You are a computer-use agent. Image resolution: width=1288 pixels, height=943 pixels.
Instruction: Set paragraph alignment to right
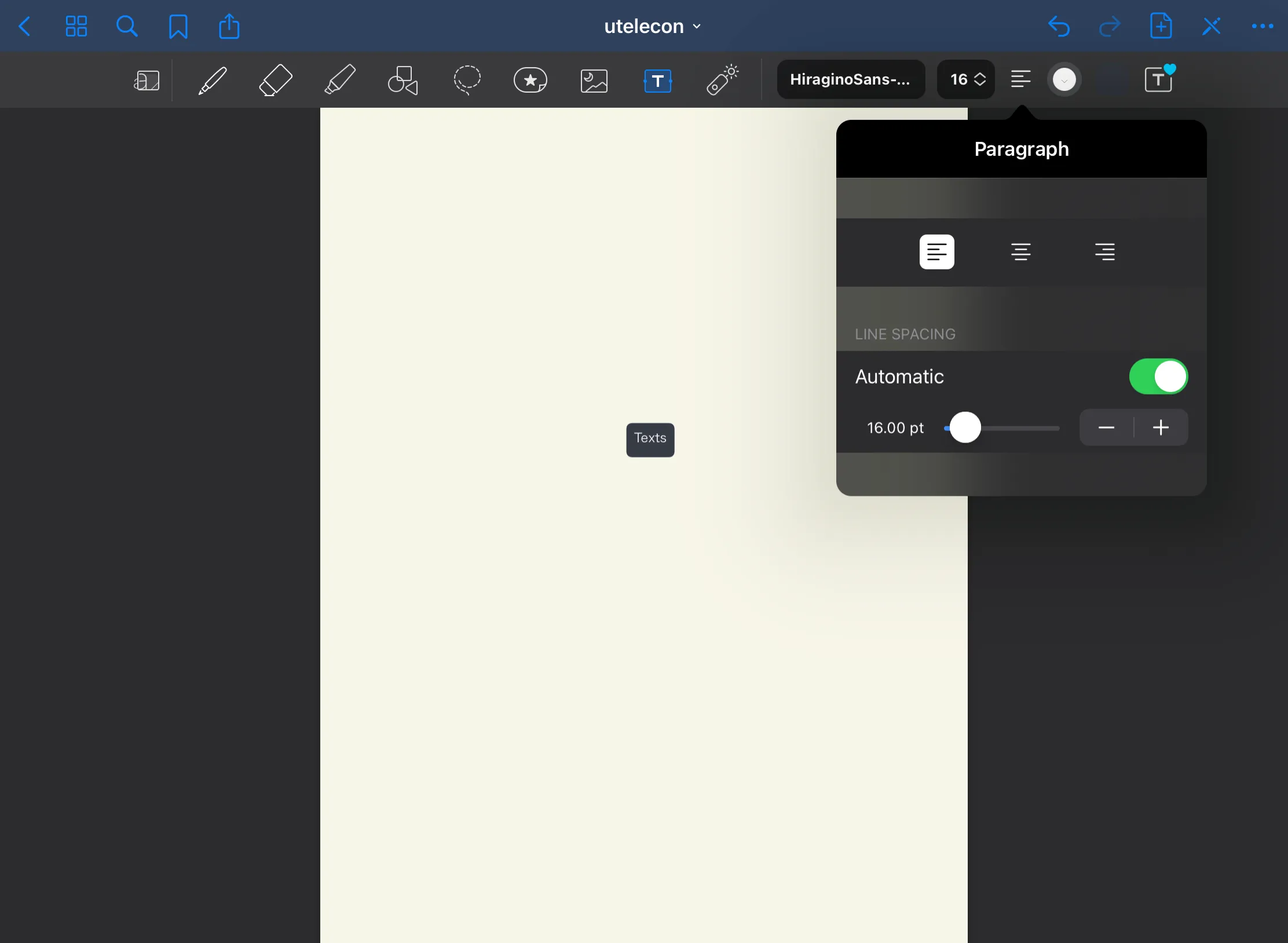click(1104, 252)
